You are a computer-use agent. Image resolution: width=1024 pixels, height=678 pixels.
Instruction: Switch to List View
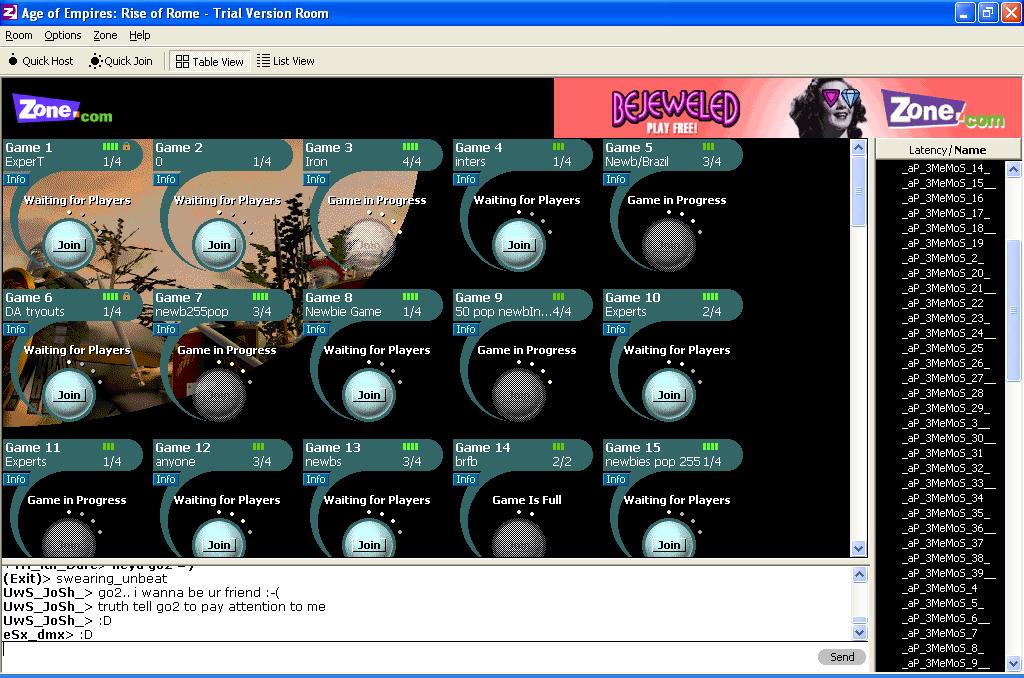[x=285, y=61]
